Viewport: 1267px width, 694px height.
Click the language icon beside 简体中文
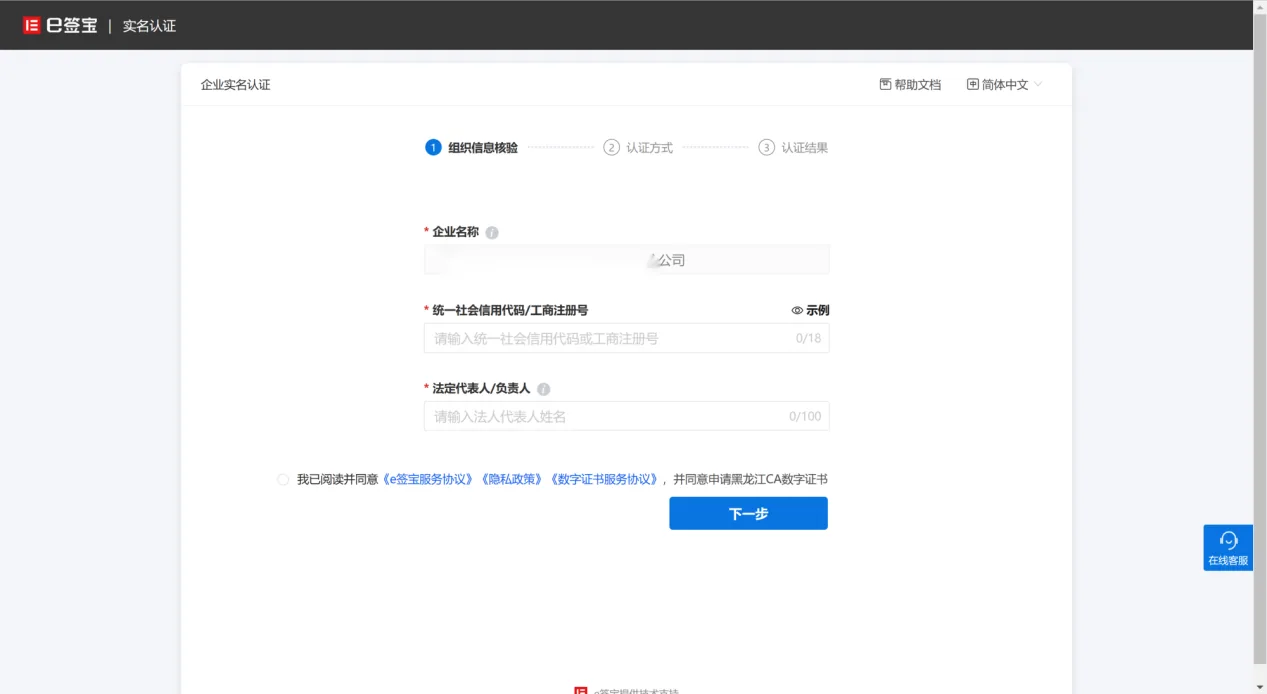coord(972,85)
